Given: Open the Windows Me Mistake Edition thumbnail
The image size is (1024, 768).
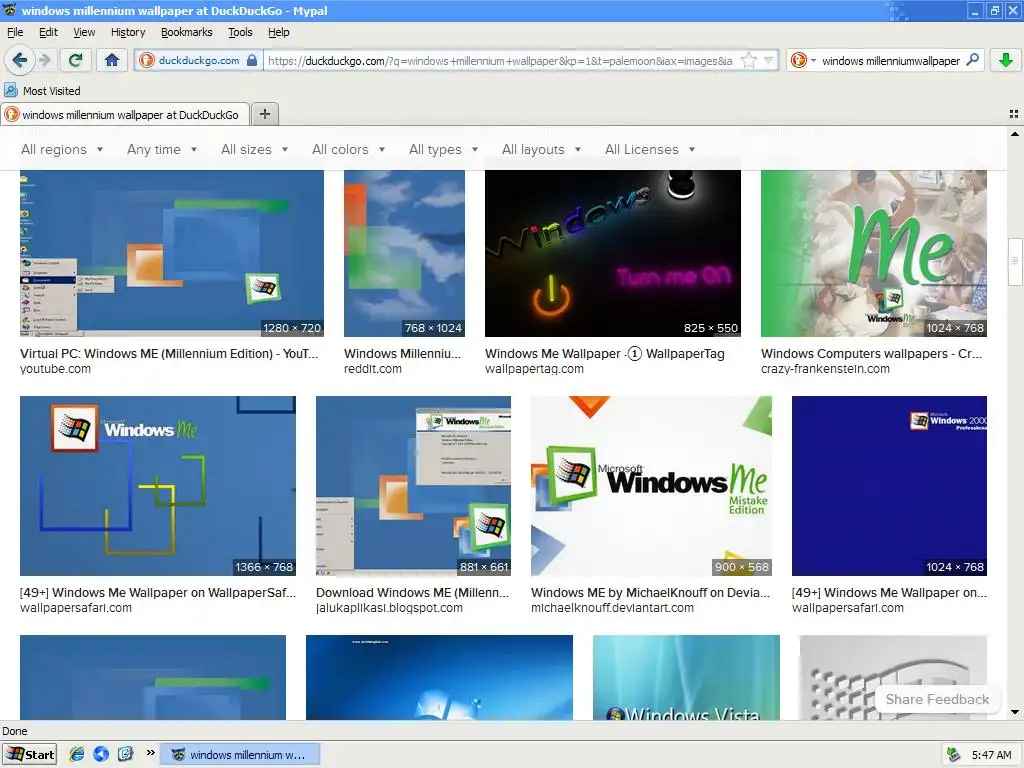Looking at the screenshot, I should (x=651, y=486).
